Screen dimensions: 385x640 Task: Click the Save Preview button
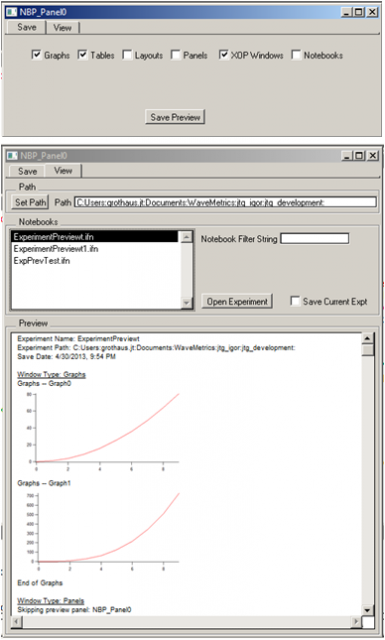click(x=175, y=117)
